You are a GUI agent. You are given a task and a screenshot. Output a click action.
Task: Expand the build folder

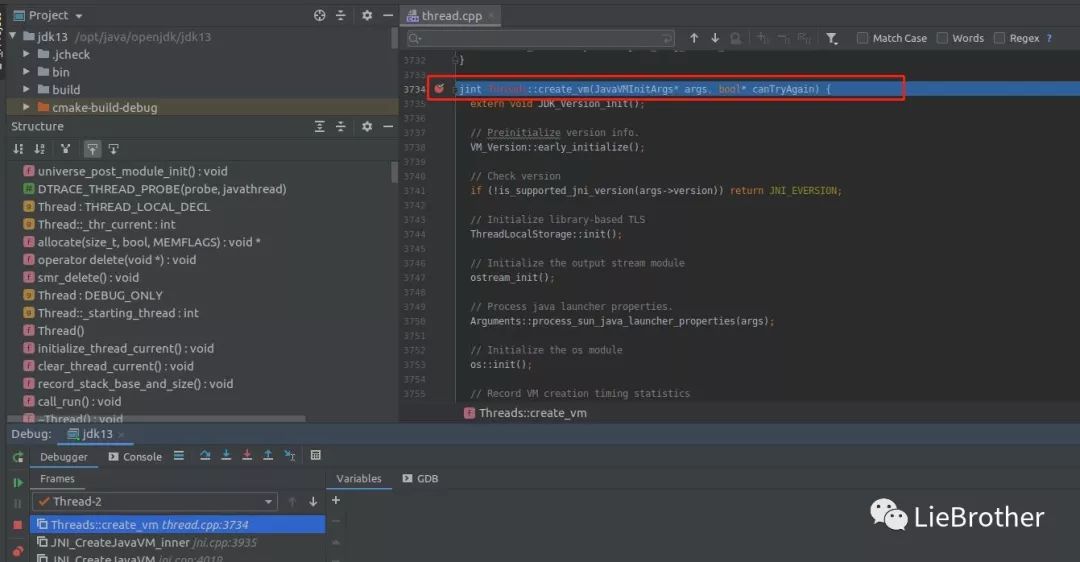[x=26, y=90]
